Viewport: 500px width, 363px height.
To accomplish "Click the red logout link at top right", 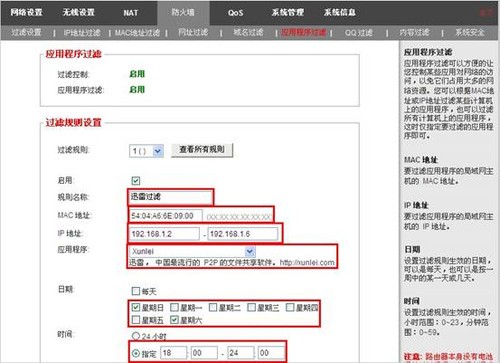I will click(x=486, y=13).
